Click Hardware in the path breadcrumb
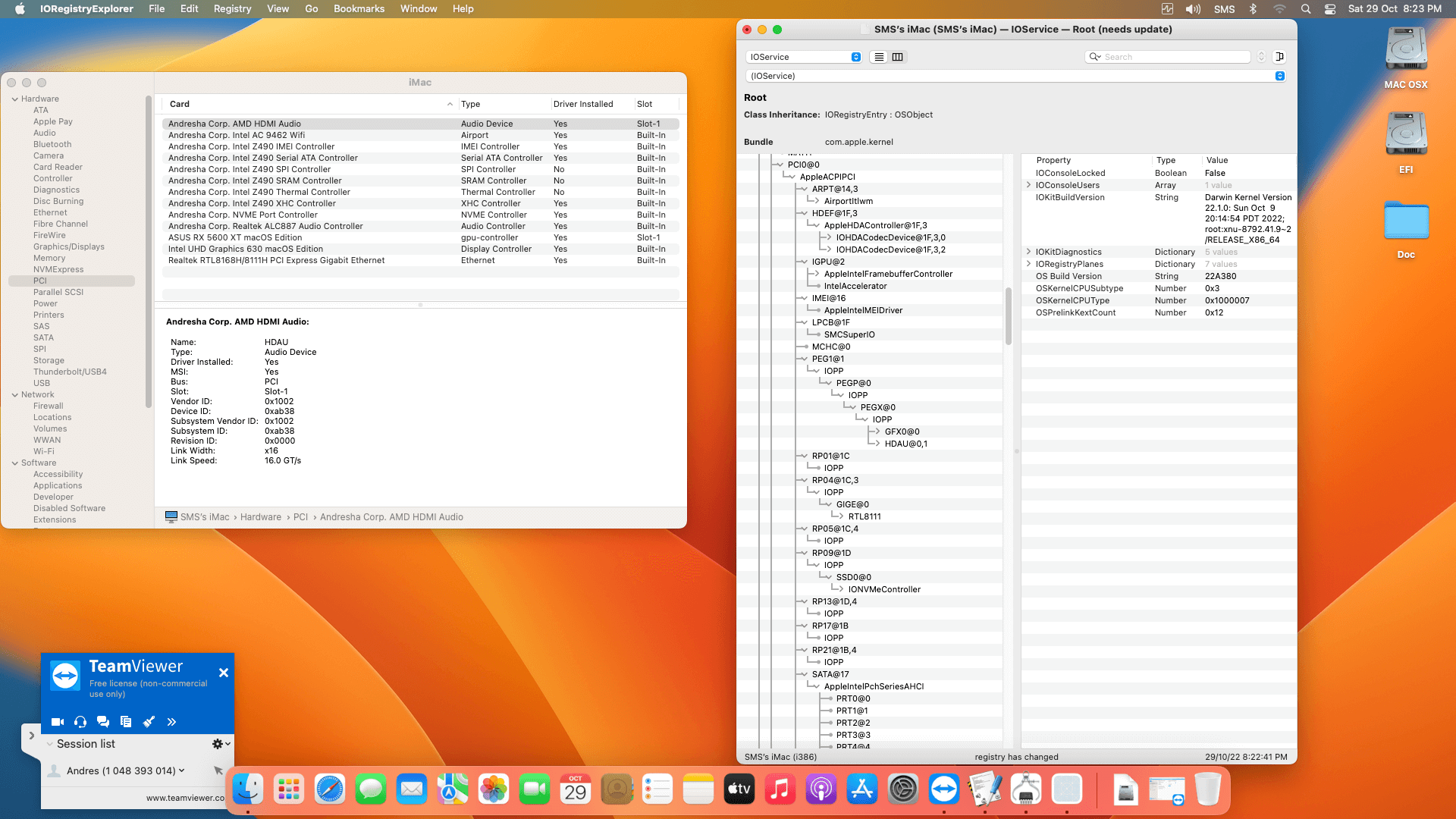This screenshot has height=819, width=1456. point(261,517)
